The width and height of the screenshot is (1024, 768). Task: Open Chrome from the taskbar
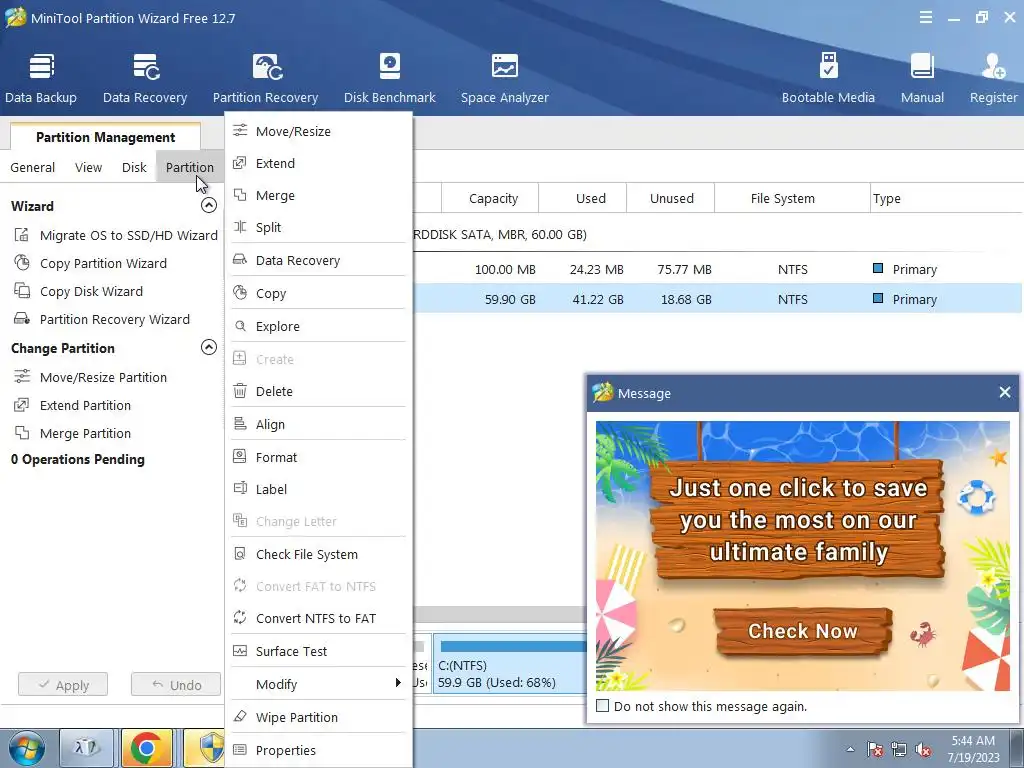click(x=147, y=748)
